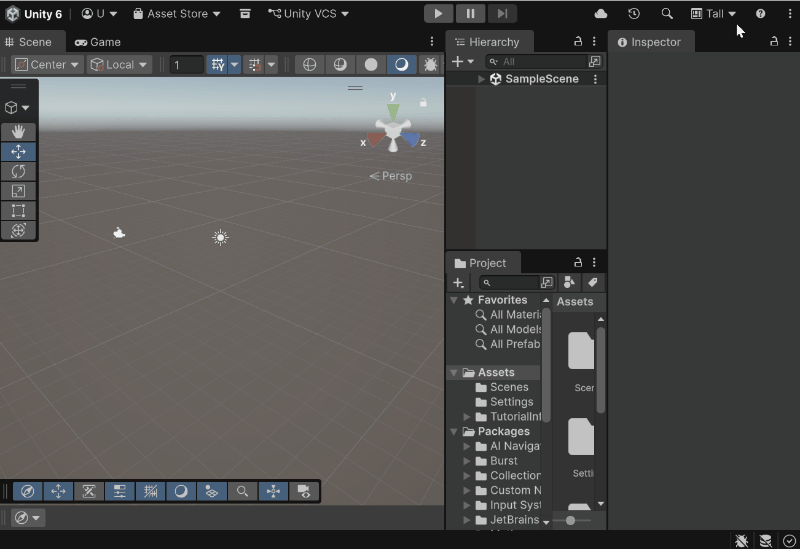Toggle the Inspector panel lock

pos(774,41)
